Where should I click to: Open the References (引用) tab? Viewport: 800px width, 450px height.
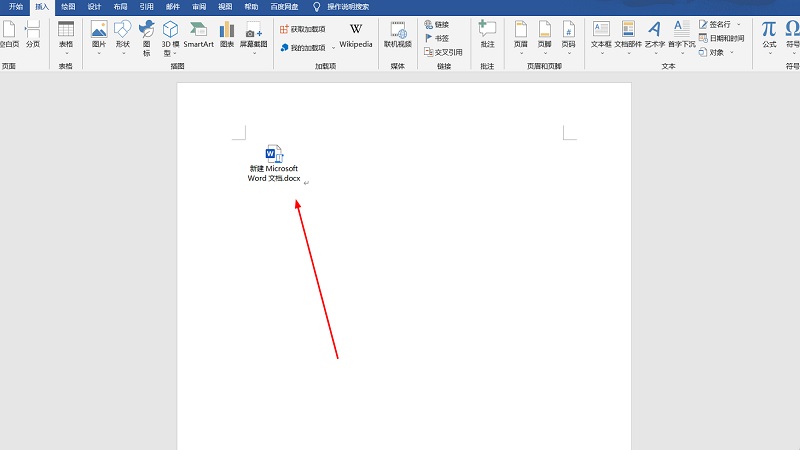(x=146, y=7)
